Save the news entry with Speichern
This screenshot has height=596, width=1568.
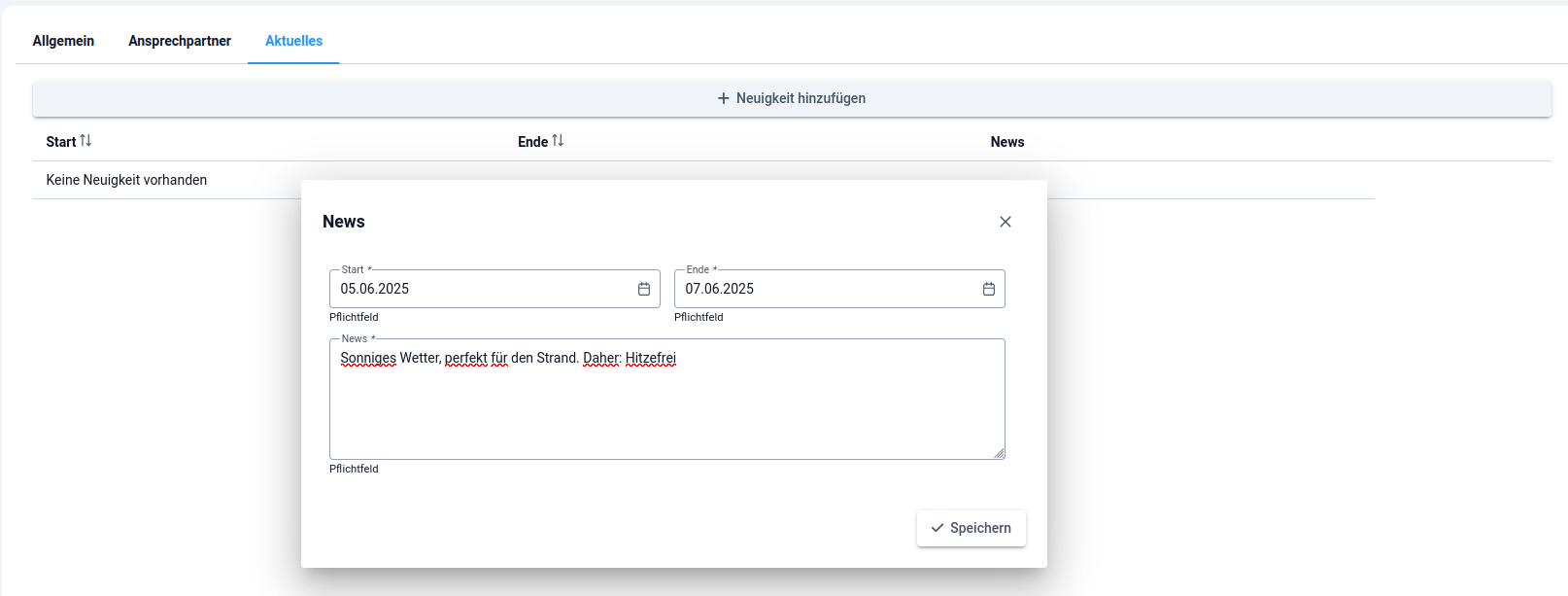tap(971, 528)
